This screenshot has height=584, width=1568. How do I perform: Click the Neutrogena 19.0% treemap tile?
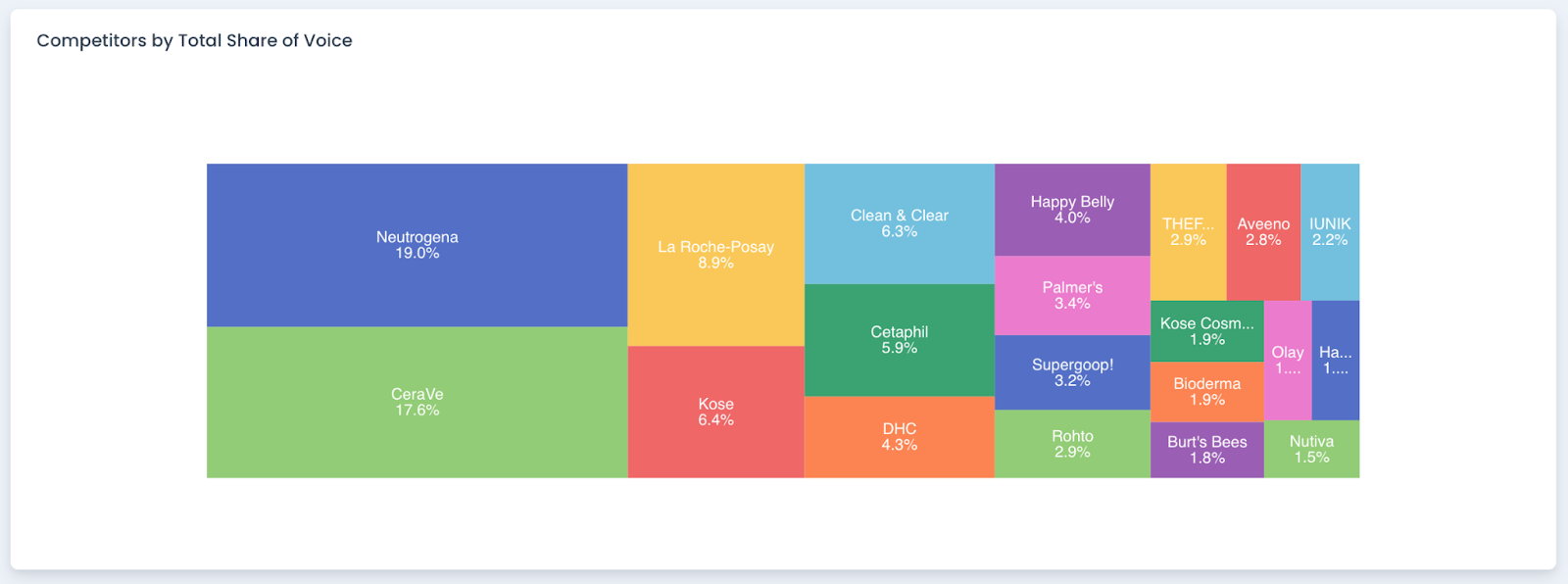416,245
